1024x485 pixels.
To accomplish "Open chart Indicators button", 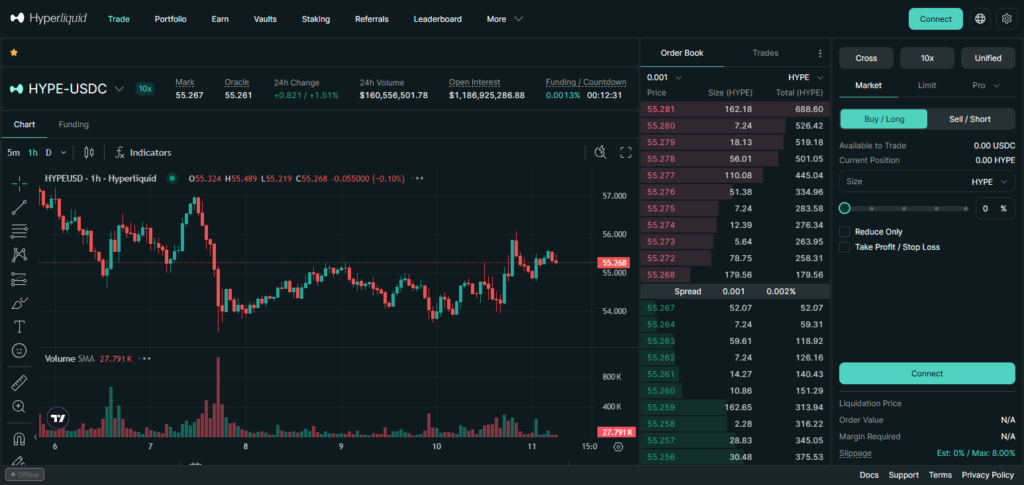I will (143, 152).
